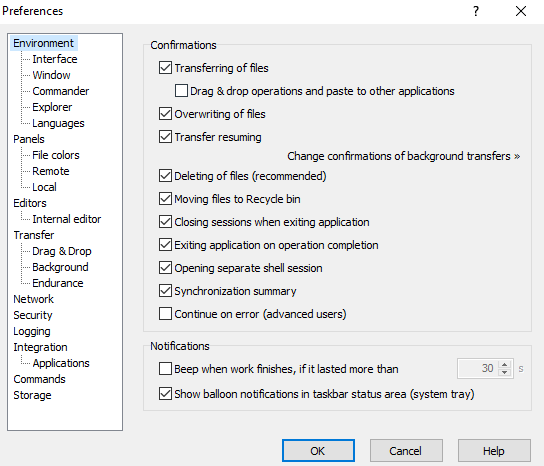Open the Endurance page
This screenshot has width=544, height=466.
coord(58,283)
